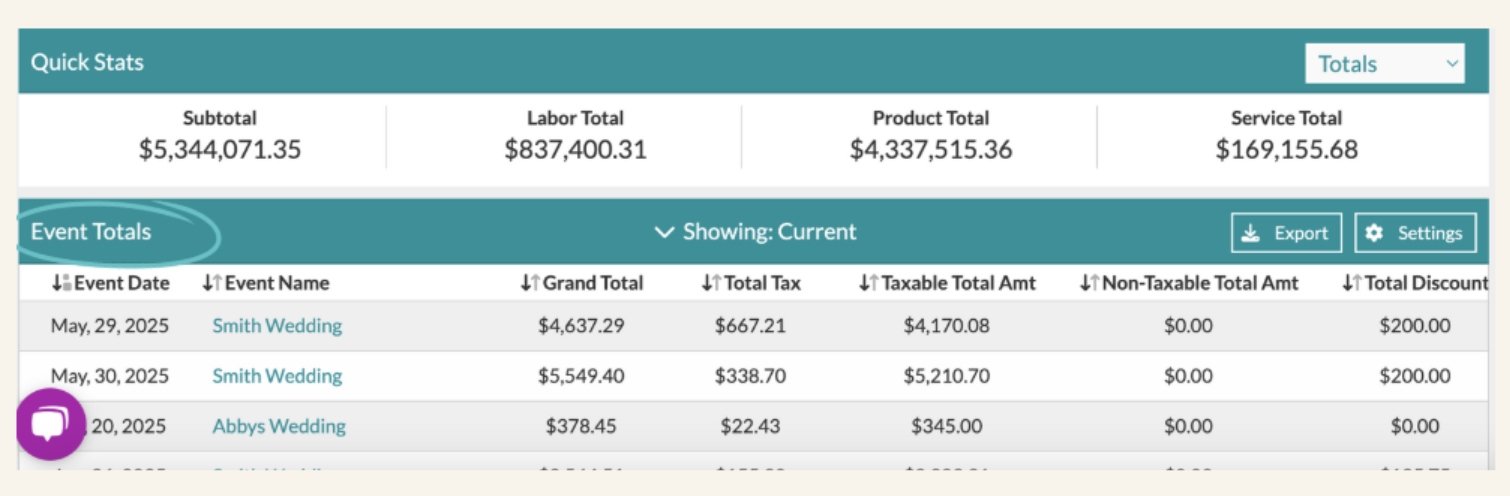This screenshot has height=496, width=1510.
Task: Open Smith Wedding on May 29
Action: click(x=277, y=326)
